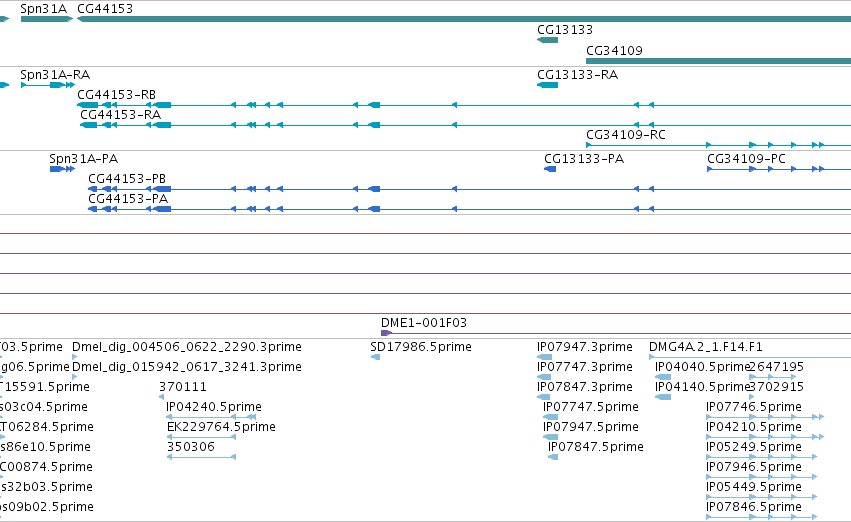Select the IP07947.5prime EST label
Image resolution: width=851 pixels, height=522 pixels.
pos(591,427)
